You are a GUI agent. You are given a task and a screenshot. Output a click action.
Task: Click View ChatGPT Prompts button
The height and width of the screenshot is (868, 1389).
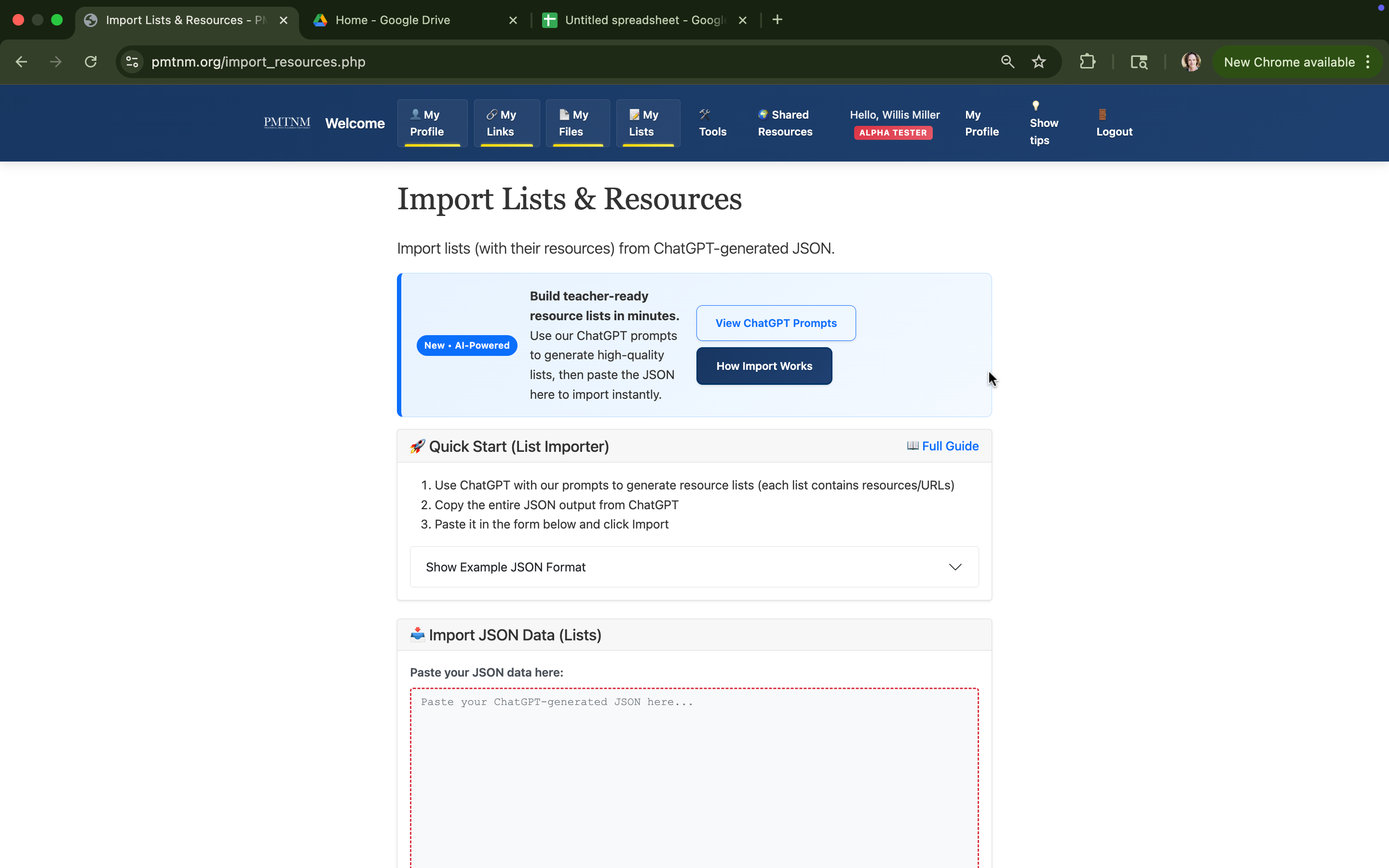click(776, 323)
